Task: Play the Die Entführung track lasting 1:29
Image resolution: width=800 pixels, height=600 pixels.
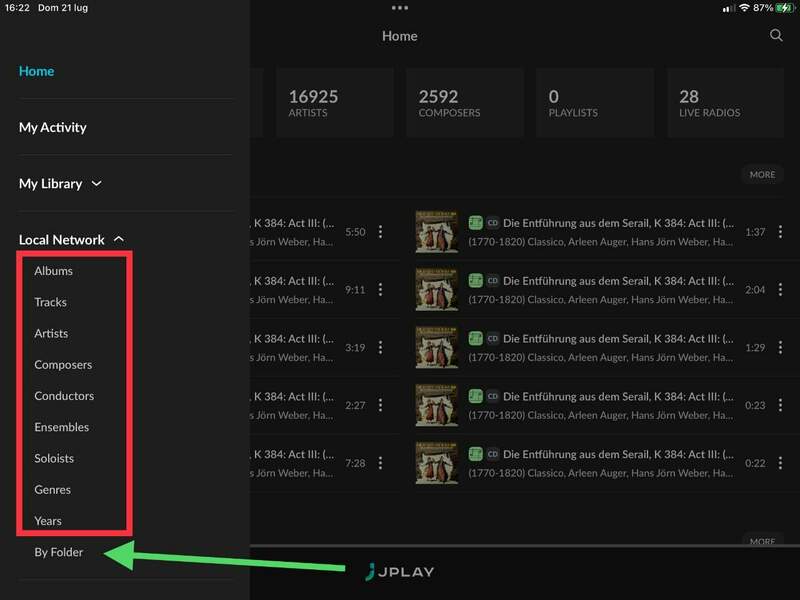Action: pyautogui.click(x=600, y=347)
